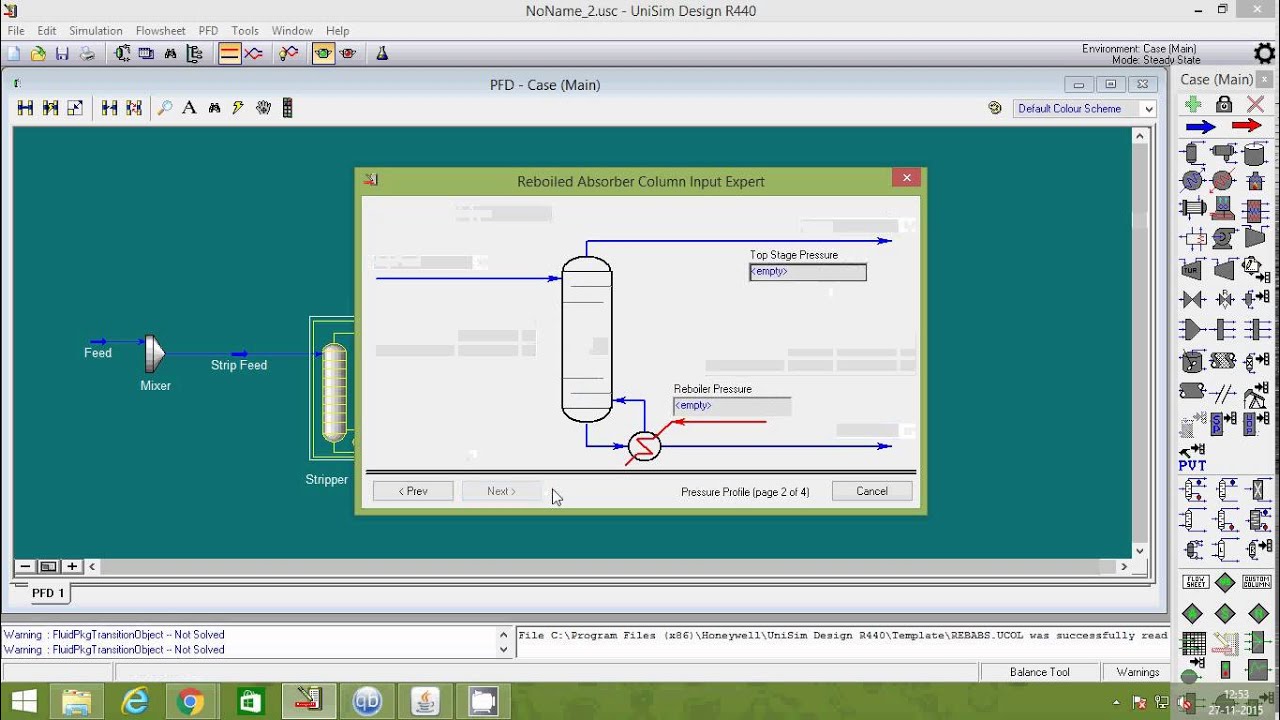The image size is (1280, 720).
Task: Click the warning log scroll-up arrow
Action: (503, 634)
